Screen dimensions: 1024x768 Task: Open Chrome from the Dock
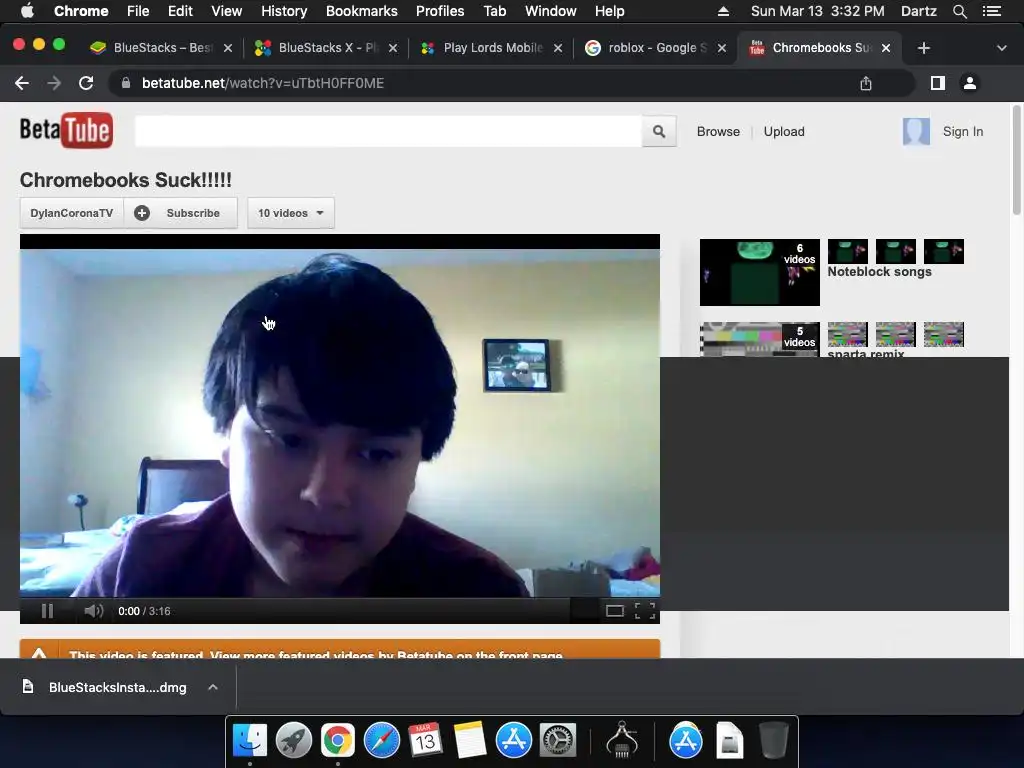338,740
